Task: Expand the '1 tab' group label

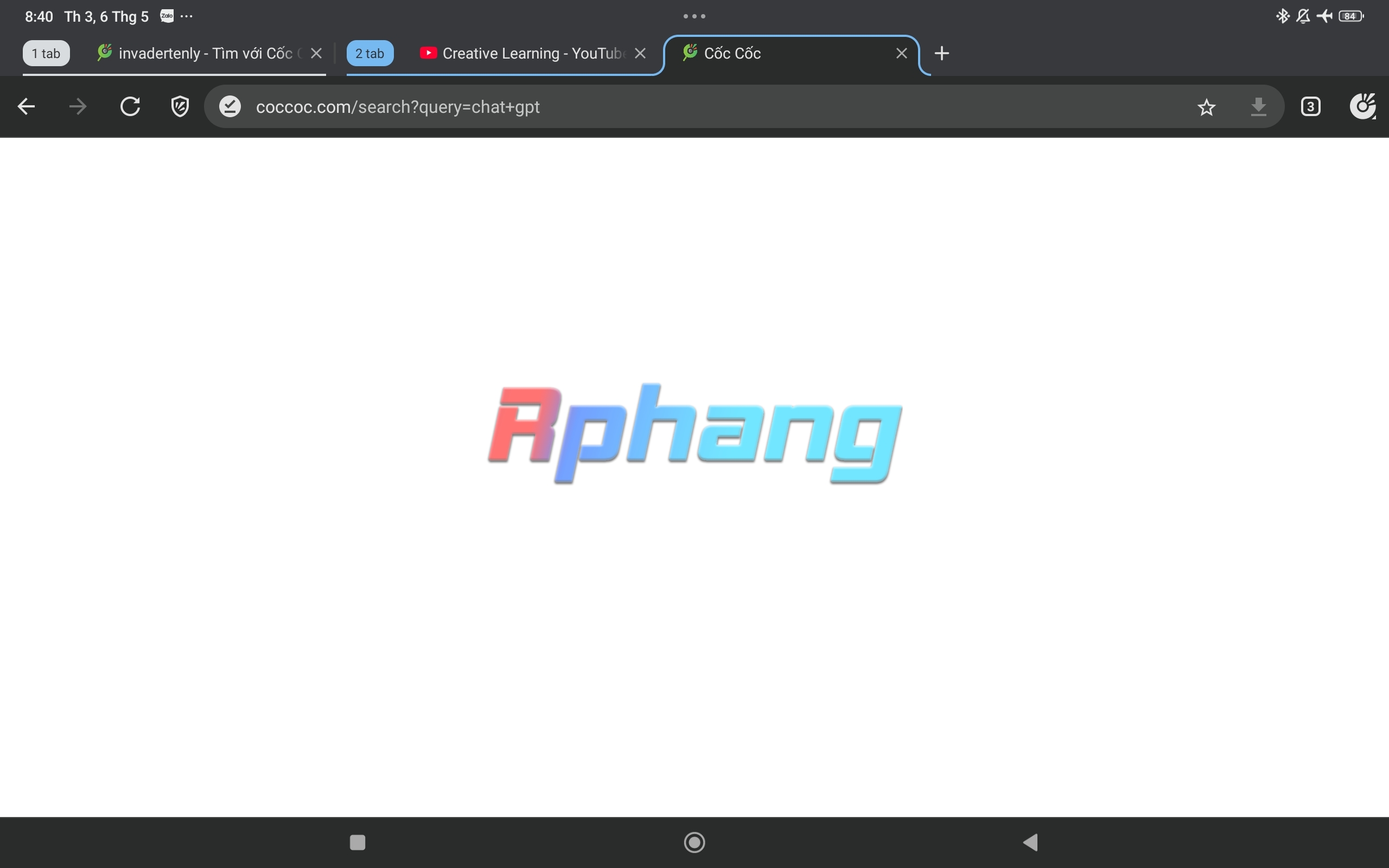Action: click(x=46, y=53)
